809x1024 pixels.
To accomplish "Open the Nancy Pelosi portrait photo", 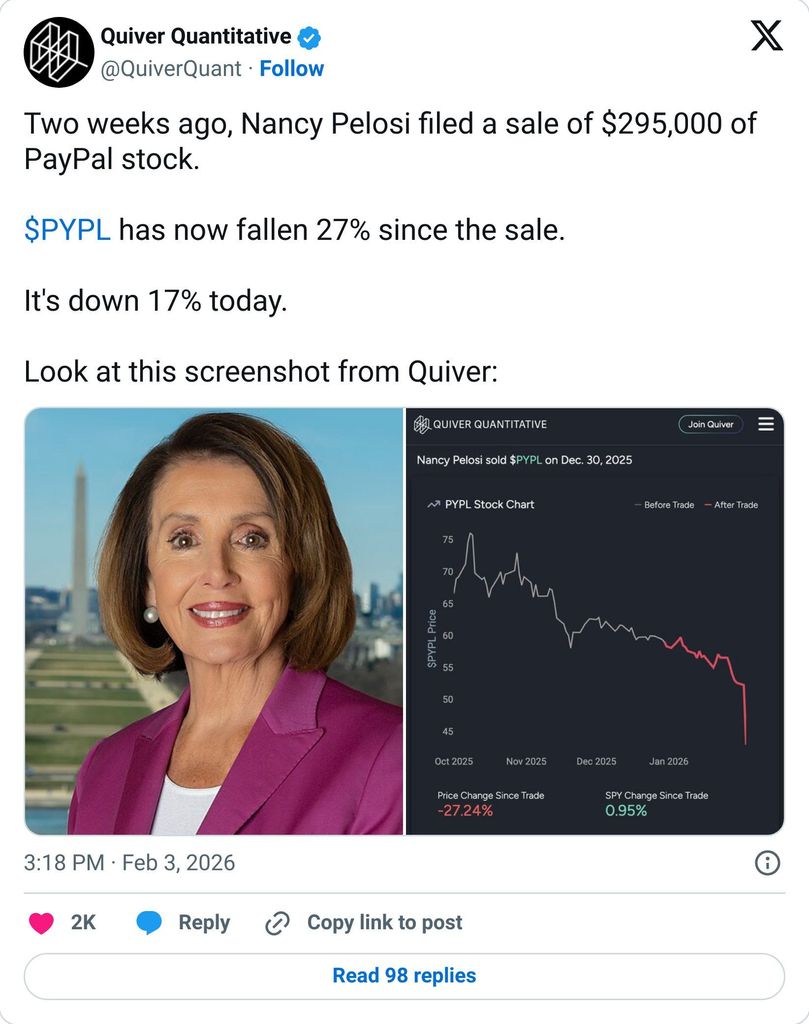I will tap(213, 621).
